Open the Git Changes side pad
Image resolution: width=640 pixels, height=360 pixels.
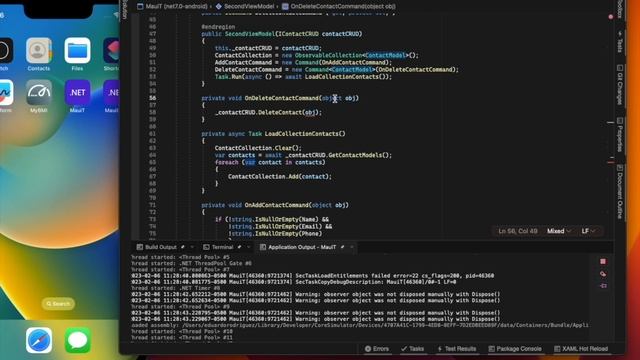620,84
